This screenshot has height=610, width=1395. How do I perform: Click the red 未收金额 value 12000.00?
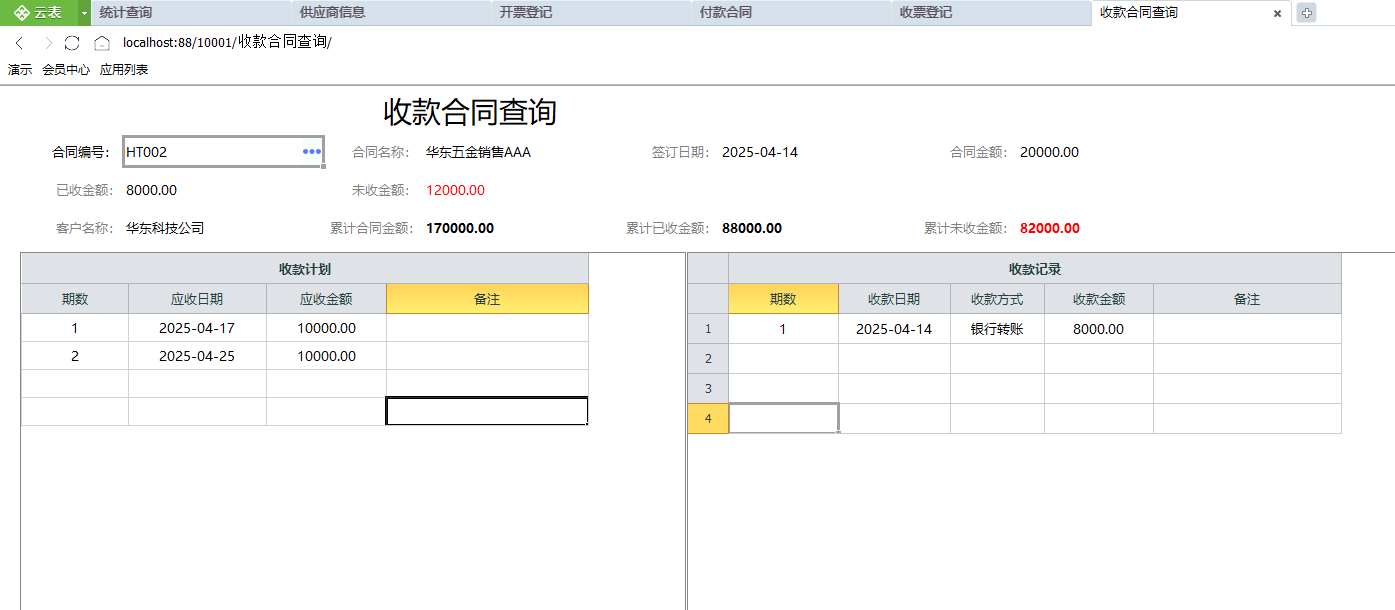pos(455,190)
